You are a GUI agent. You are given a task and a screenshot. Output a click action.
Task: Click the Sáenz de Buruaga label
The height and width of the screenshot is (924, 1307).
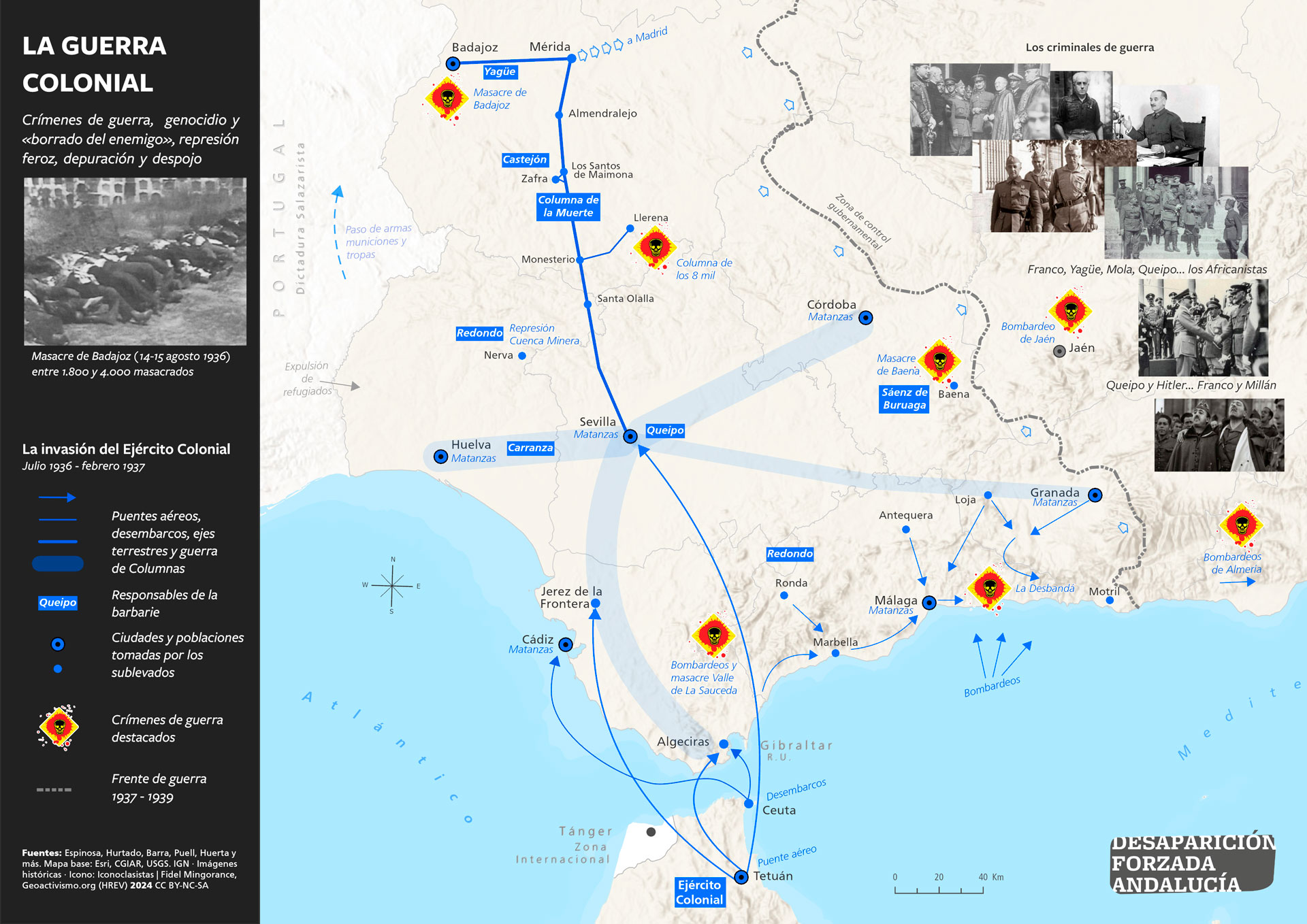coord(904,399)
